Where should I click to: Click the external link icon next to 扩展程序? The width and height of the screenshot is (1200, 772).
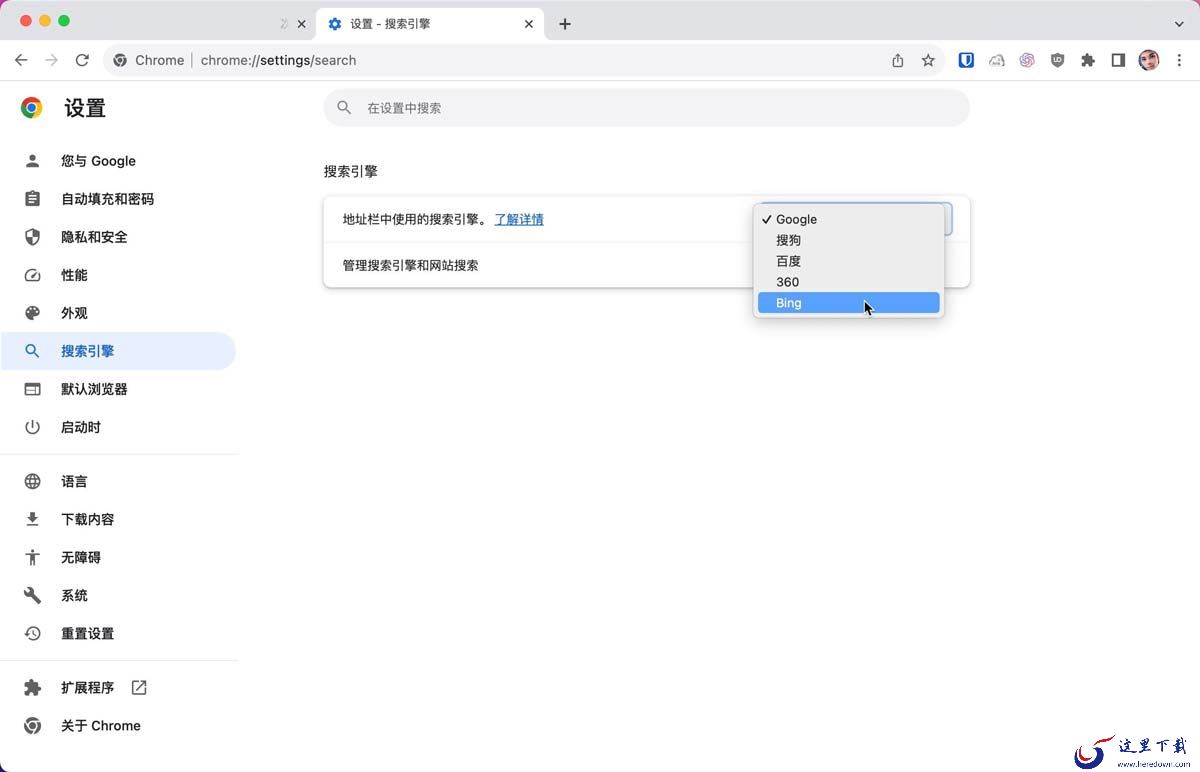[139, 688]
